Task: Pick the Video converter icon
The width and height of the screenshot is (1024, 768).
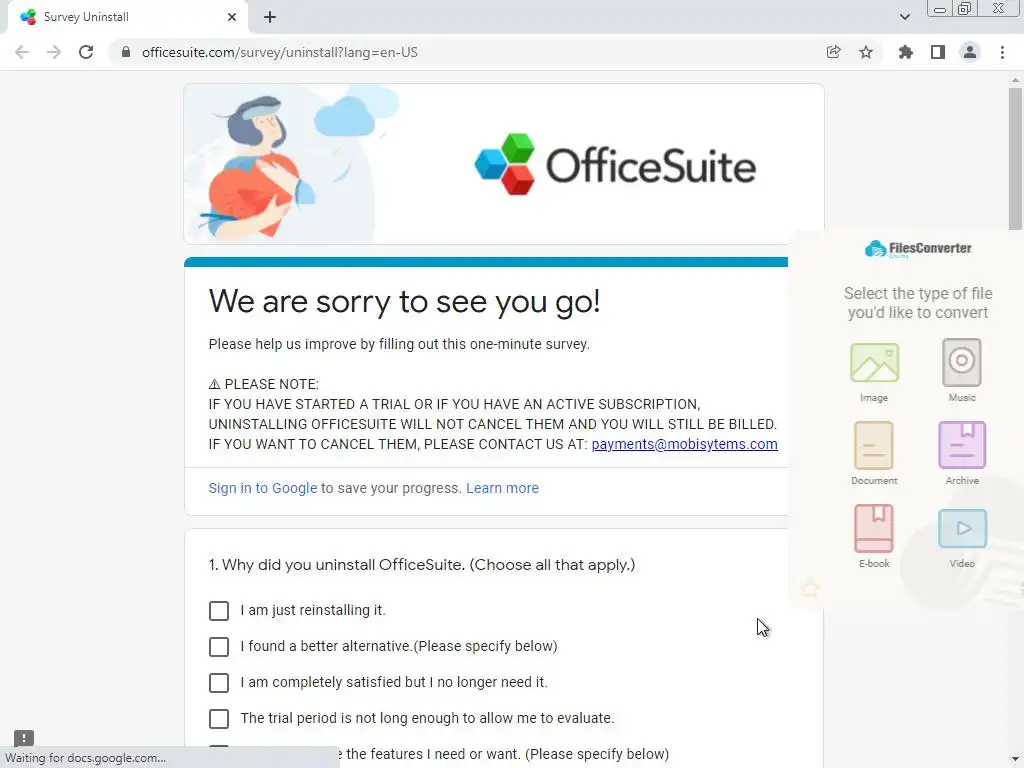Action: coord(962,528)
